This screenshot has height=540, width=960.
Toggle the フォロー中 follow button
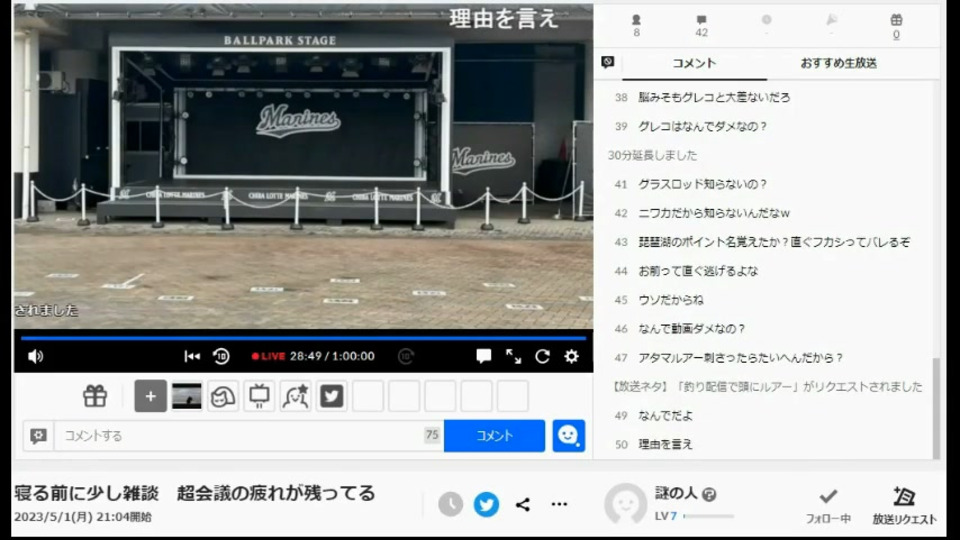(828, 506)
